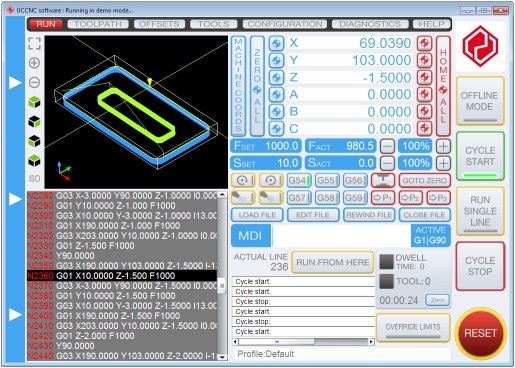515x368 pixels.
Task: Fit toolpath view with the bracket-frame icon
Action: (x=34, y=43)
